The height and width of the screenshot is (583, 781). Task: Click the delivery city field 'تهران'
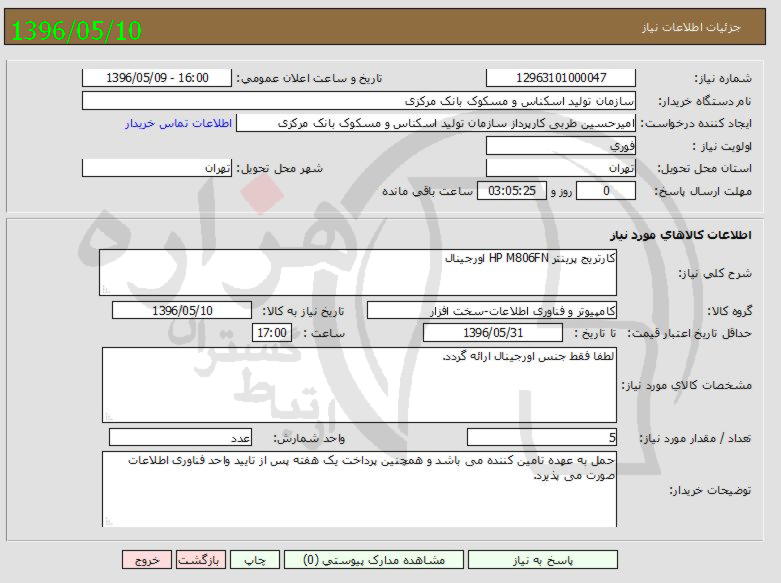[x=156, y=168]
